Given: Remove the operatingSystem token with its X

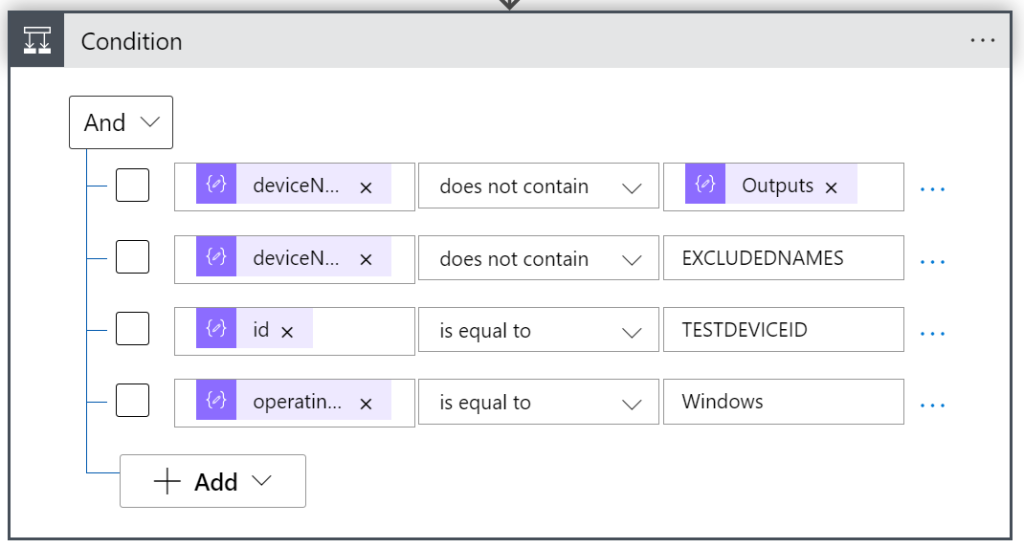Looking at the screenshot, I should [366, 403].
